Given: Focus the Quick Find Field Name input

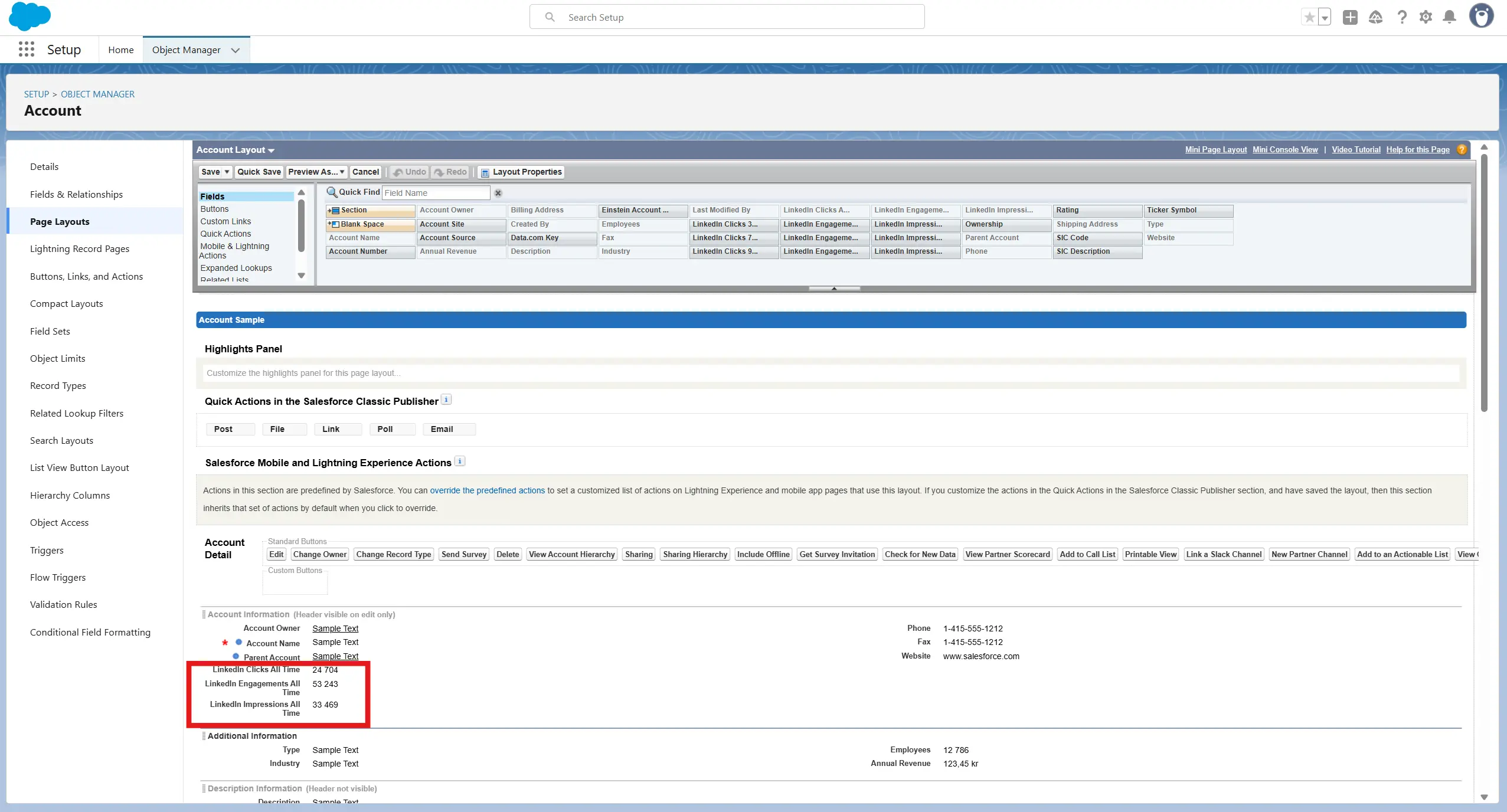Looking at the screenshot, I should [x=436, y=193].
